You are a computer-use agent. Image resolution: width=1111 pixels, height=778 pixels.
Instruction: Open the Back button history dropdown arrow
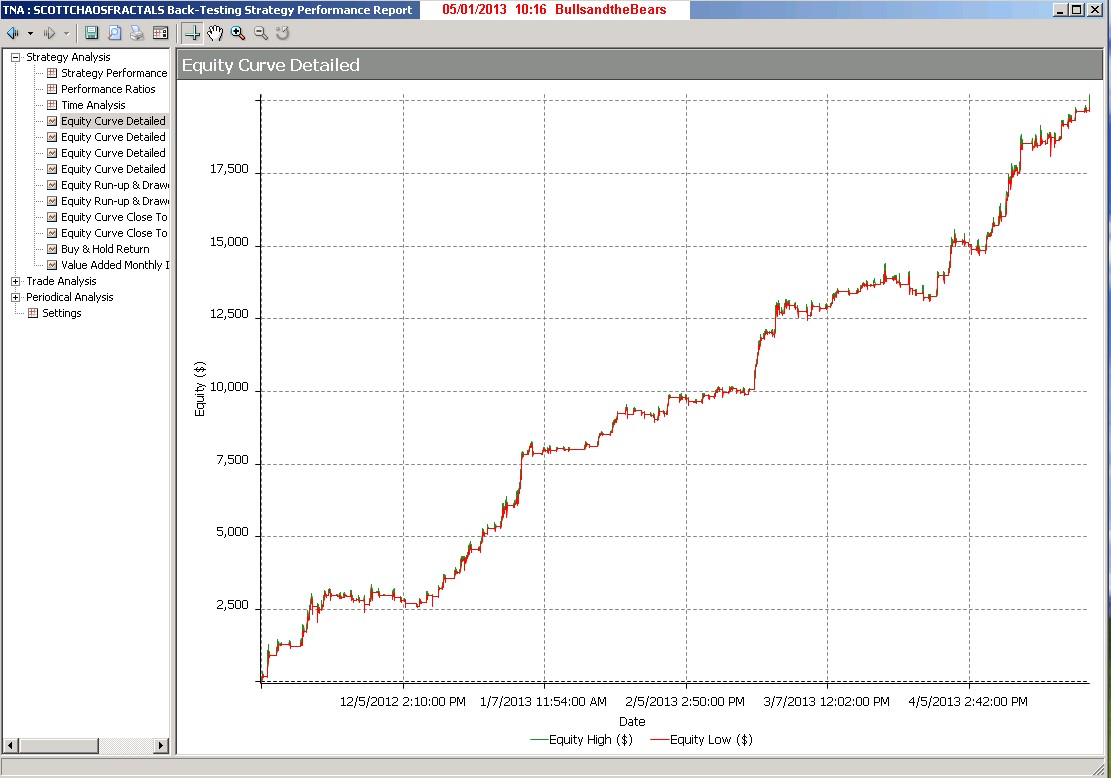pyautogui.click(x=30, y=33)
